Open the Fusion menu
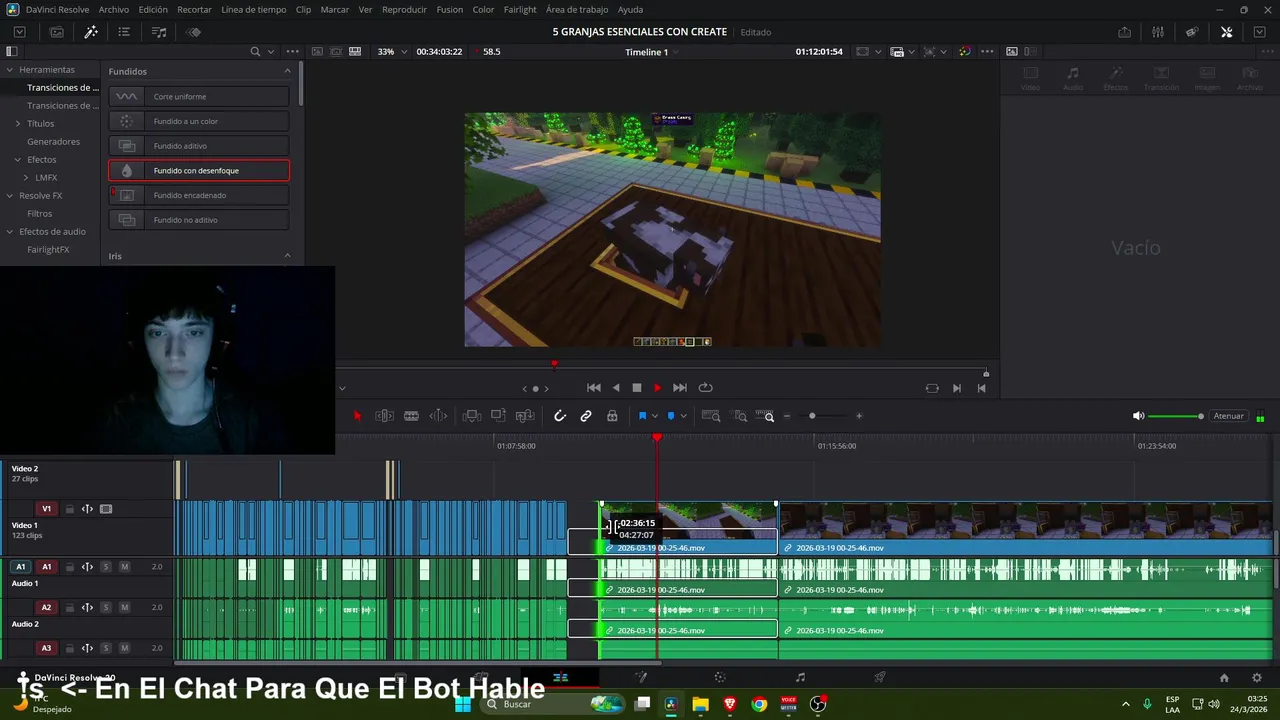Image resolution: width=1280 pixels, height=720 pixels. [x=450, y=9]
